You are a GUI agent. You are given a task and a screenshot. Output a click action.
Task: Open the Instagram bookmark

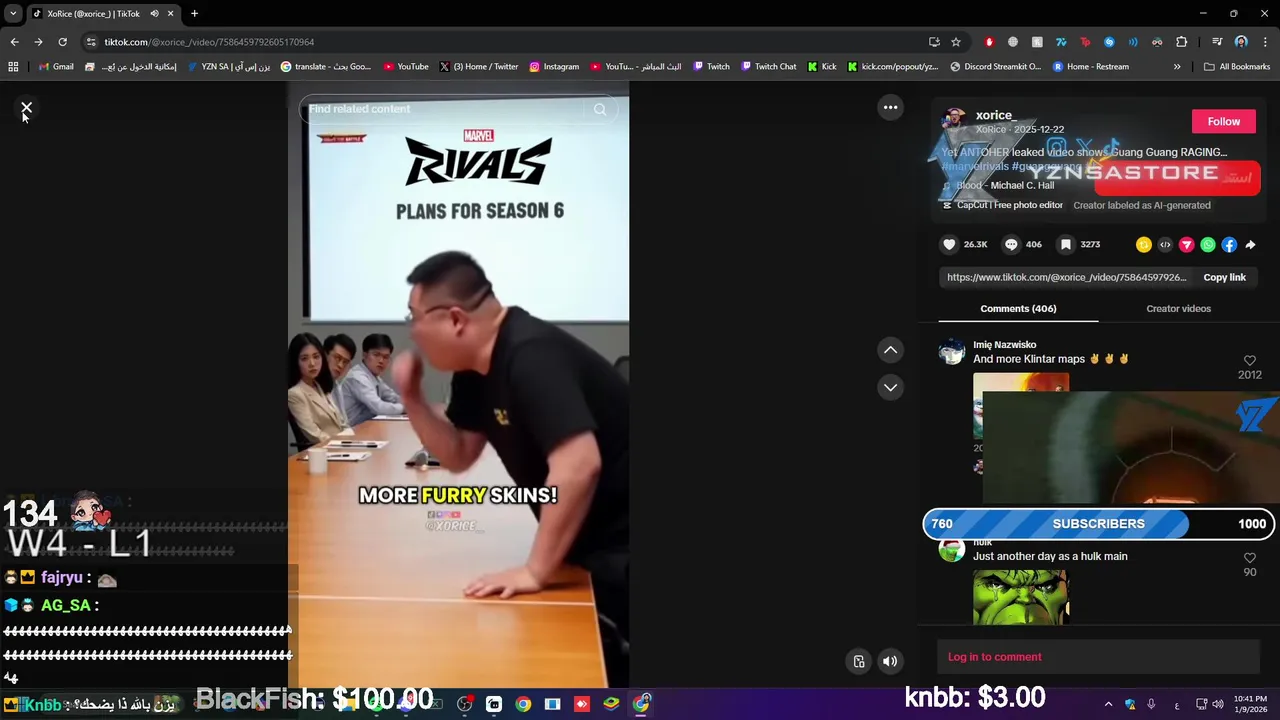554,67
